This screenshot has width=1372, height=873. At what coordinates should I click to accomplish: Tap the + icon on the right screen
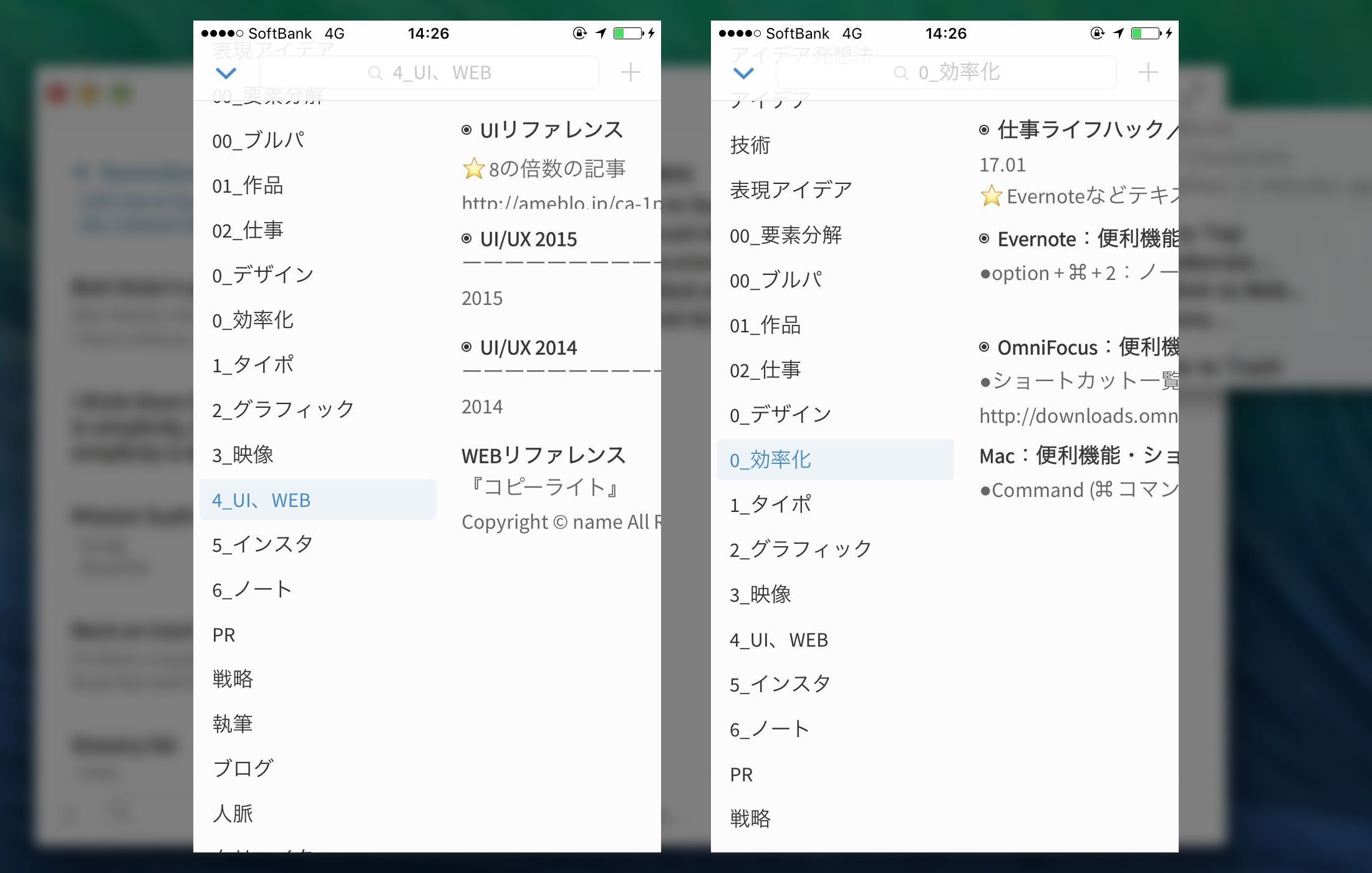(1147, 72)
